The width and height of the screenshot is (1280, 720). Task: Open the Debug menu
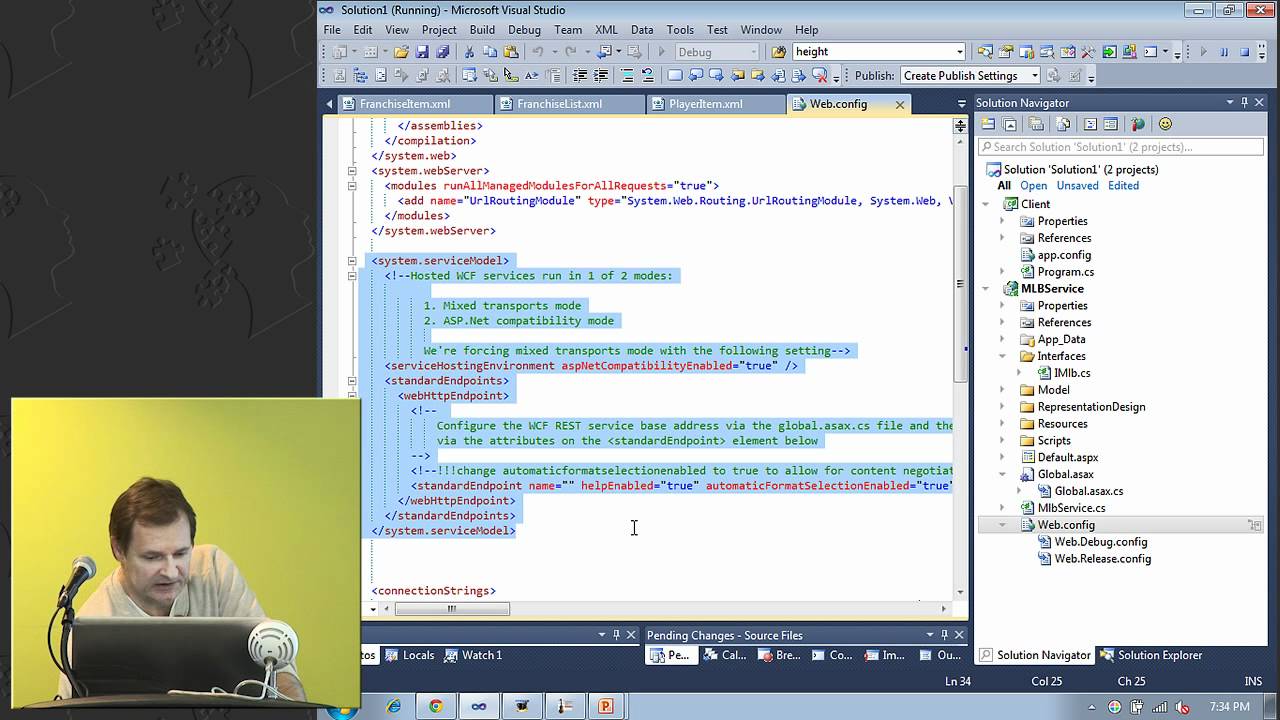tap(524, 30)
